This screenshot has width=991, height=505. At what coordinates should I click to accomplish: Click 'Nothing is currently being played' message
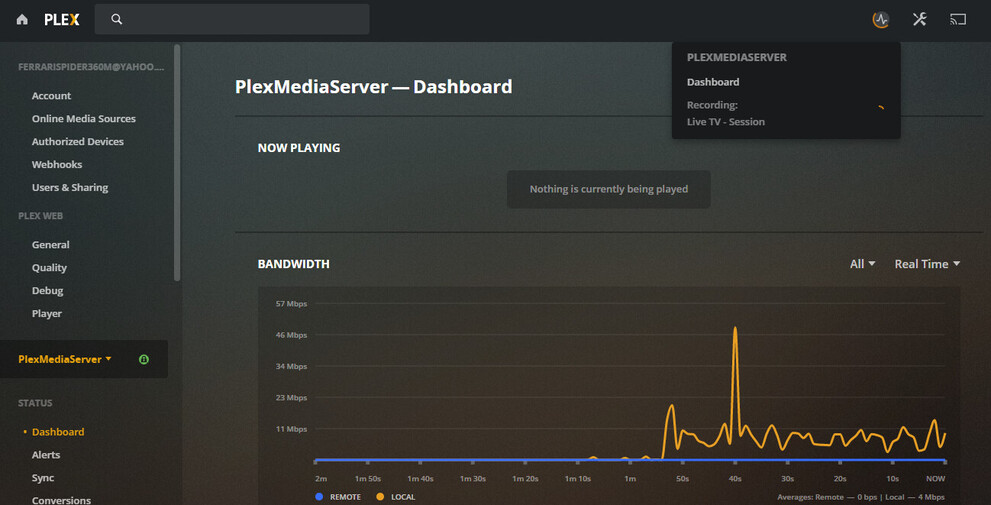[x=609, y=189]
